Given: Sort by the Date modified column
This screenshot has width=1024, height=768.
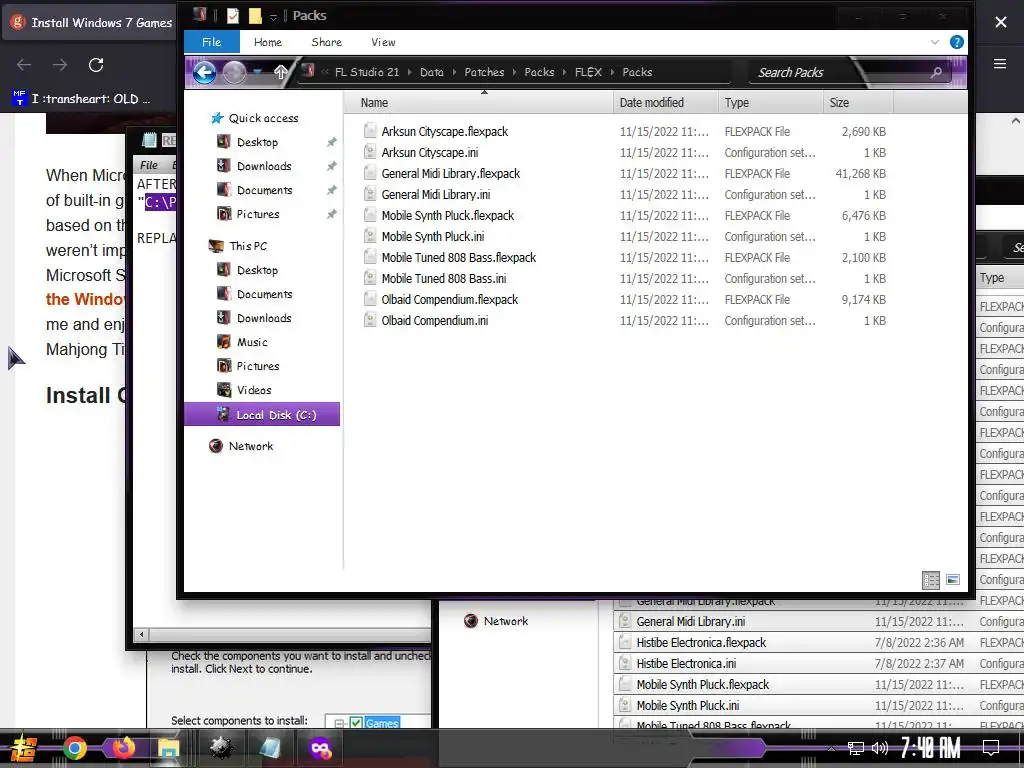Looking at the screenshot, I should coord(665,103).
